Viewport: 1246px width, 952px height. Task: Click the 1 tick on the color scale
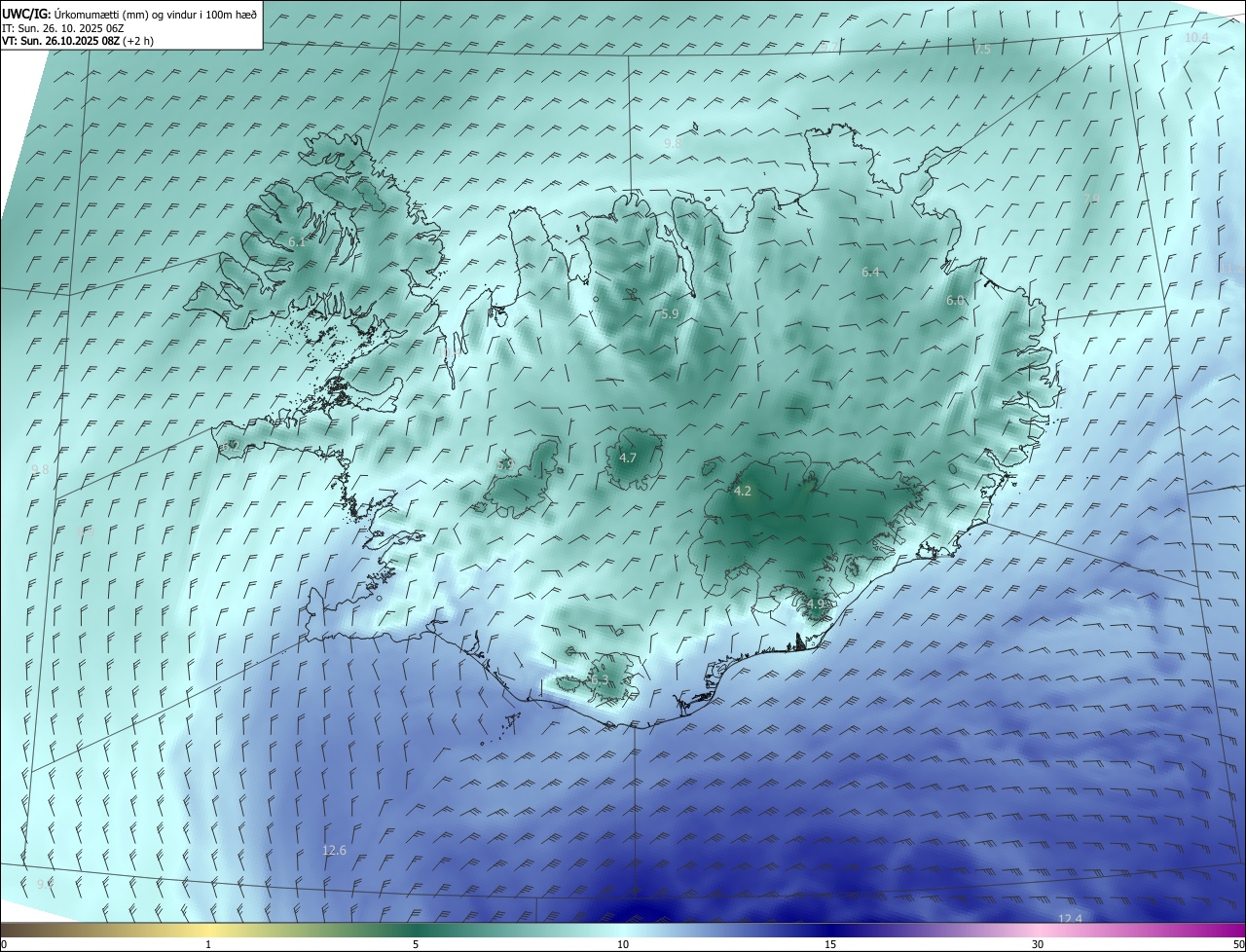click(x=208, y=944)
